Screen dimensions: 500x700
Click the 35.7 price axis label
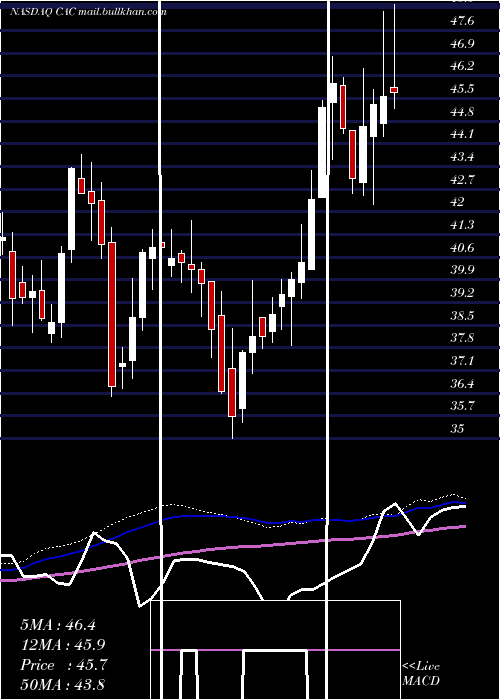462,405
